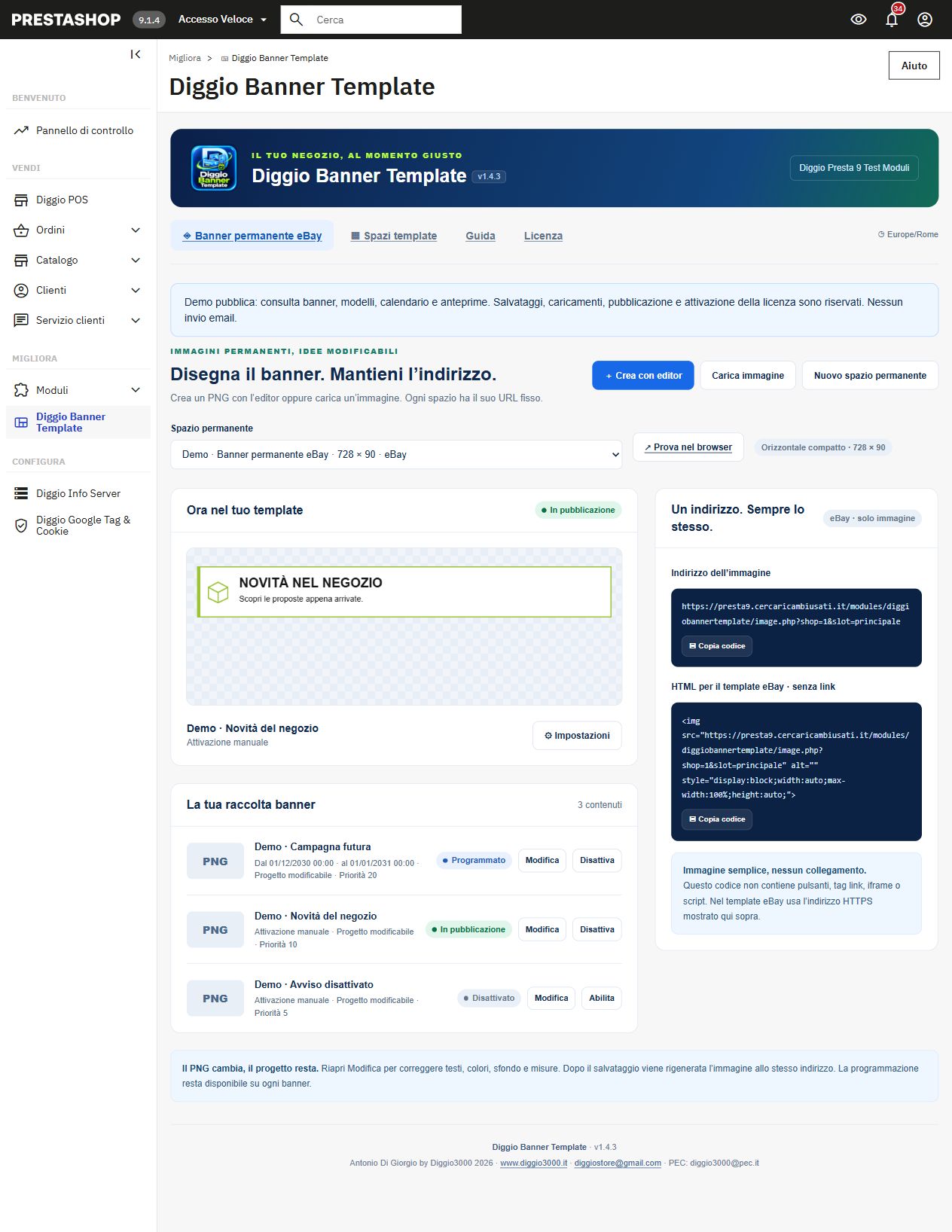Image resolution: width=952 pixels, height=1232 pixels.
Task: Click the PNG thumbnail of Novità del negozio
Action: 215,930
